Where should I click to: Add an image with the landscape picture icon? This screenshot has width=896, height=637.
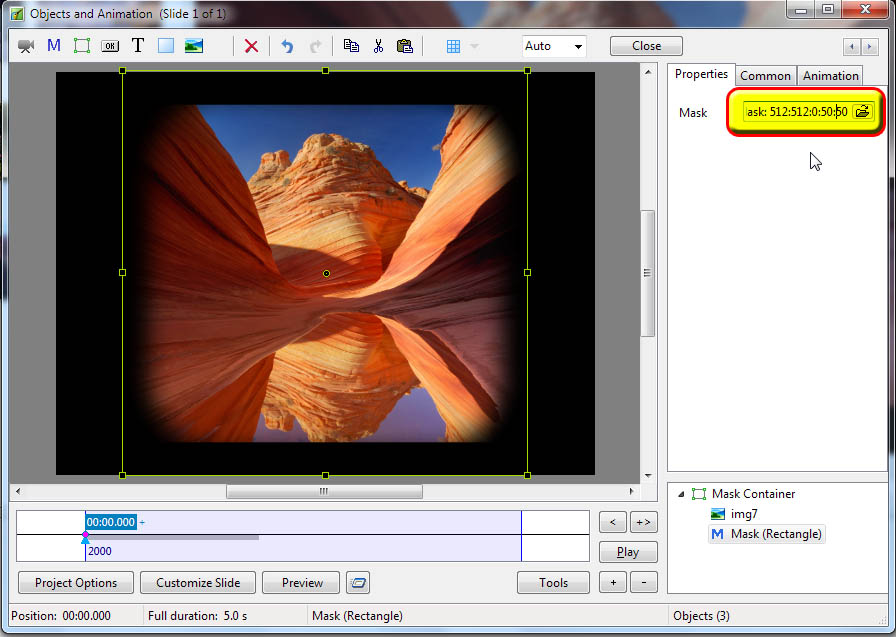coord(194,46)
